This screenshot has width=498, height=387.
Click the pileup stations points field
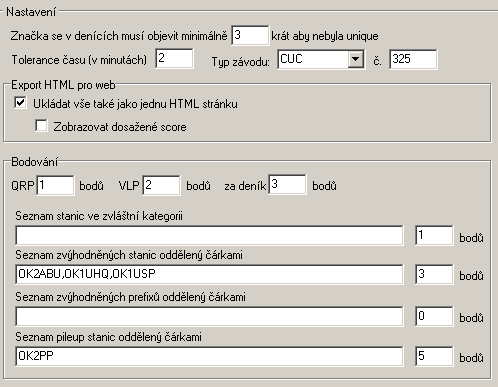pos(434,356)
